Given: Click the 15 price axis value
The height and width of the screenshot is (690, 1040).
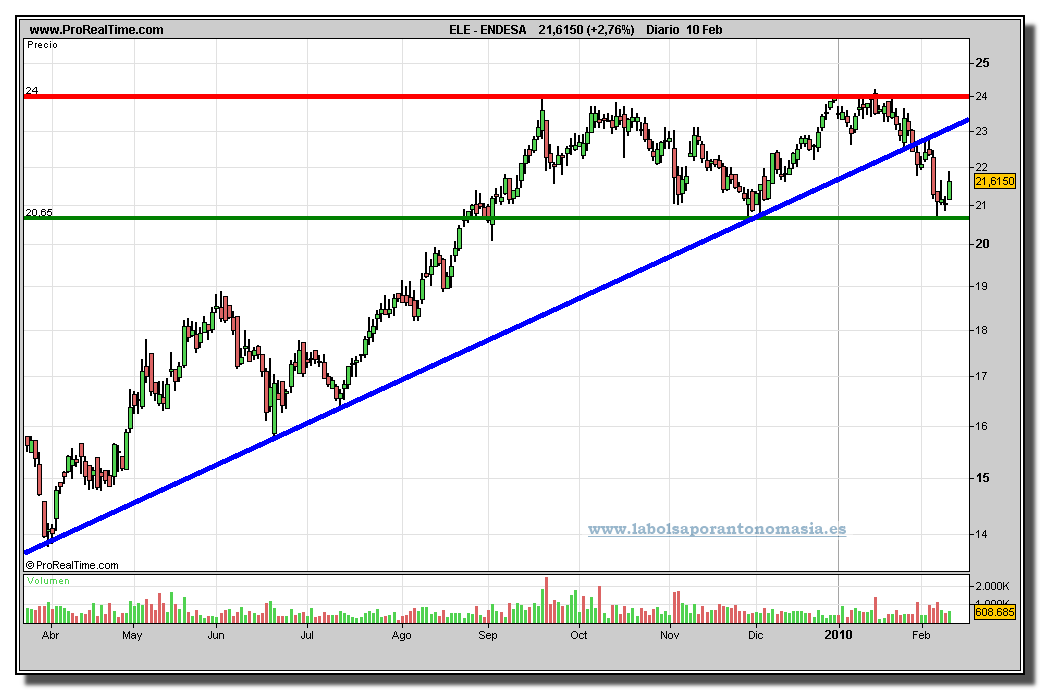Looking at the screenshot, I should pyautogui.click(x=982, y=478).
